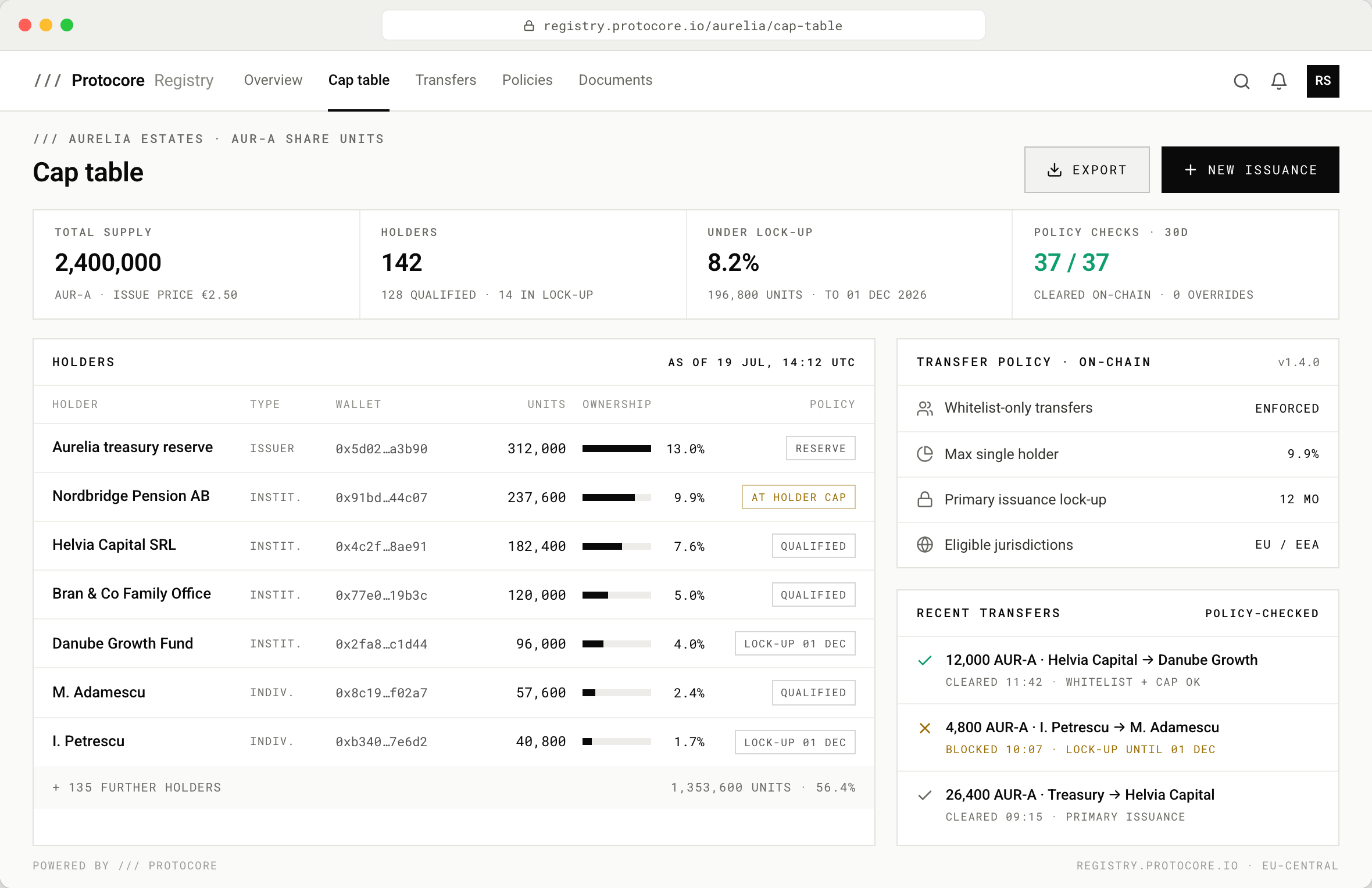Click the Under Lock-up 8.2% figure
This screenshot has width=1372, height=888.
[733, 263]
